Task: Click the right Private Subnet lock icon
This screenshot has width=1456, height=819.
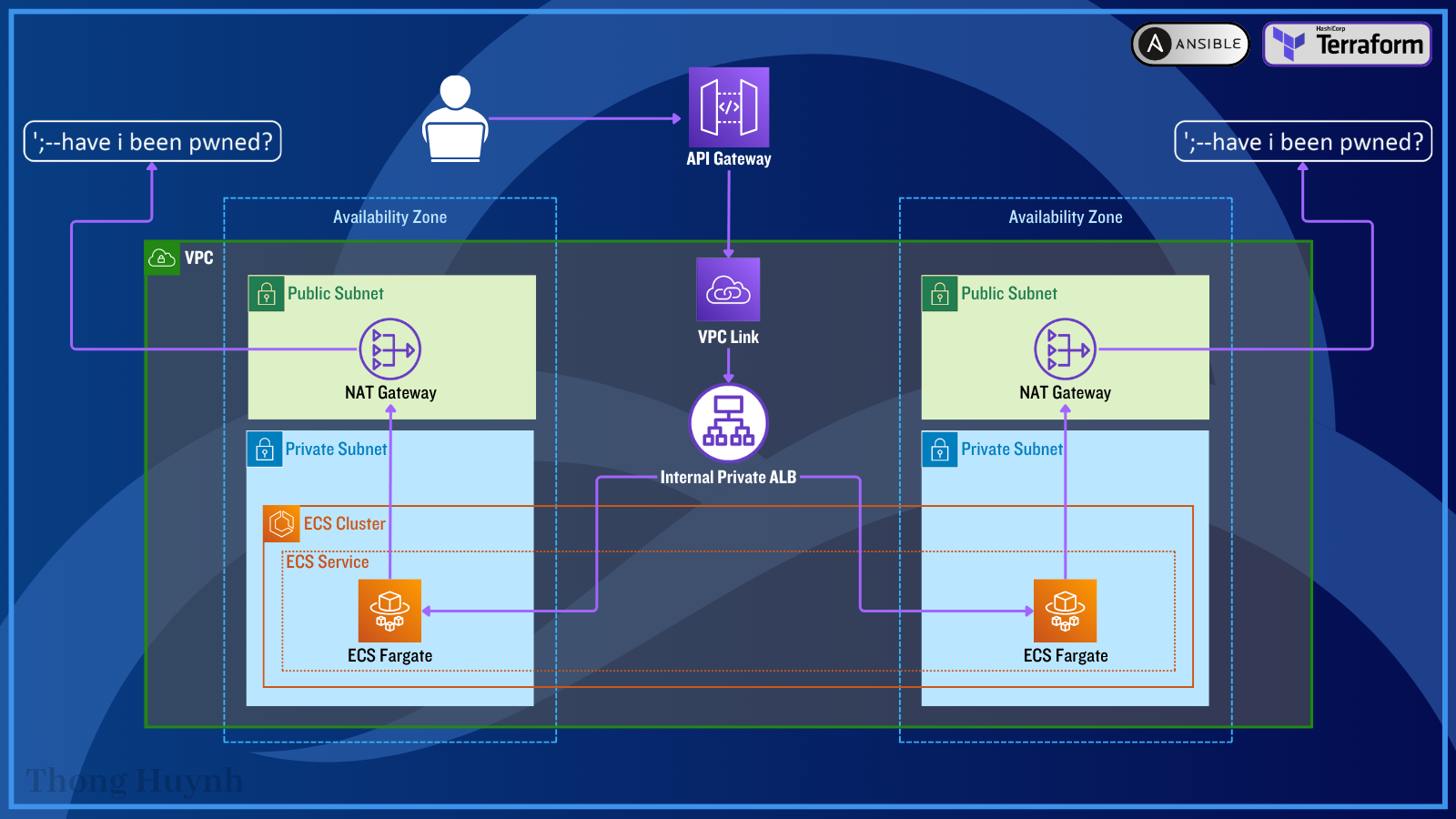Action: pyautogui.click(x=940, y=450)
